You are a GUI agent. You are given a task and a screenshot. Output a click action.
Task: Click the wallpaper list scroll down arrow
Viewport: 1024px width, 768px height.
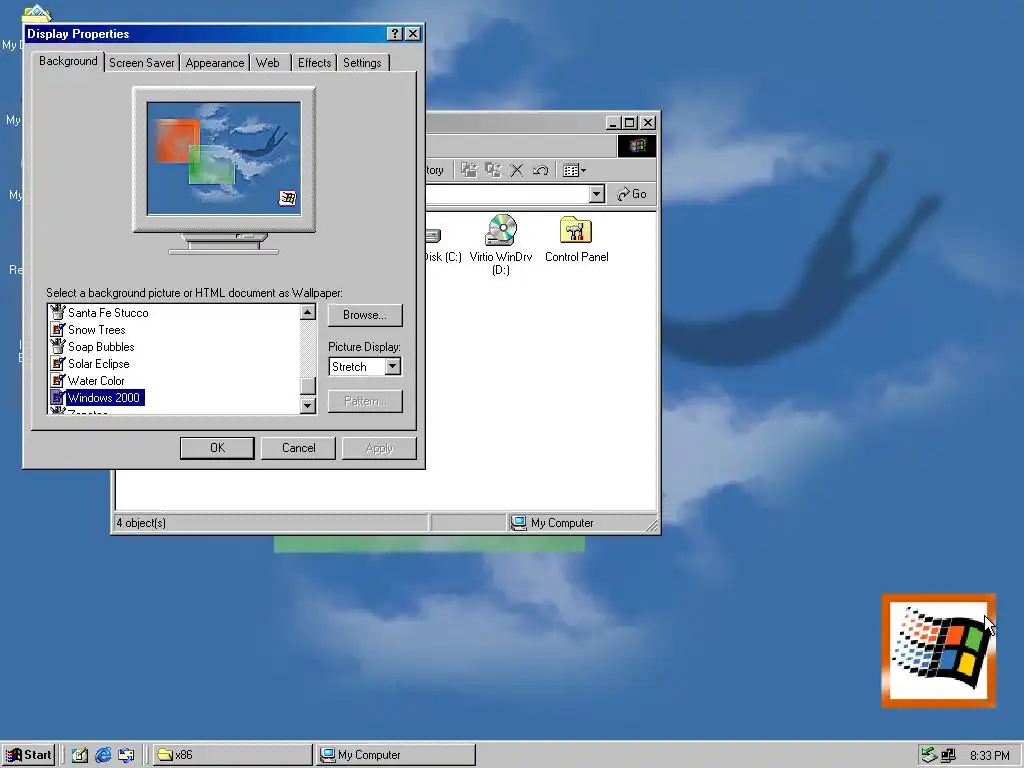tap(308, 406)
